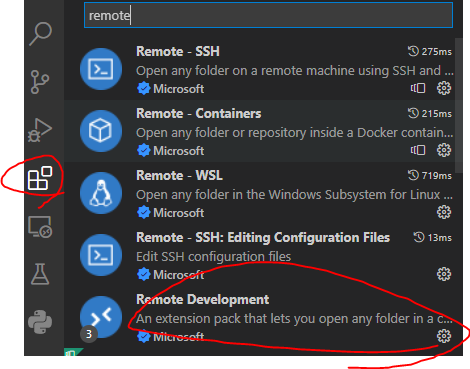Open the Remote Explorer view
Viewport: 470px width, 369px height.
tap(40, 227)
